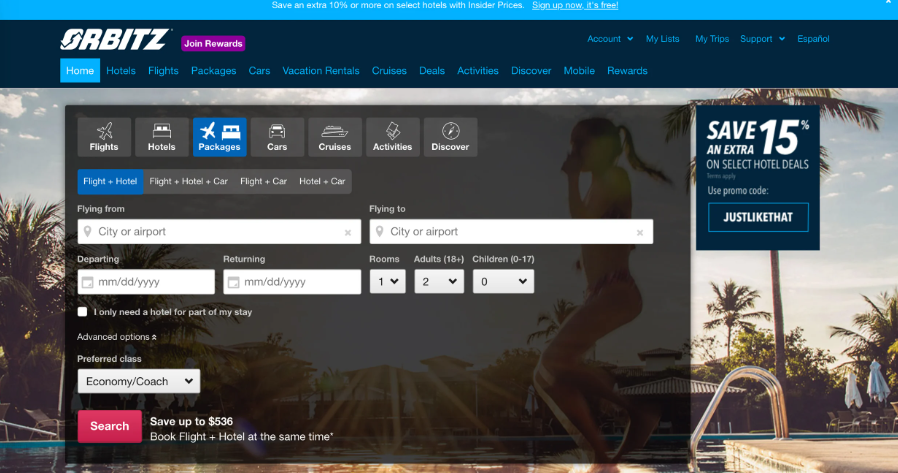This screenshot has height=473, width=898.
Task: Expand the Adults (18+) dropdown
Action: (x=439, y=282)
